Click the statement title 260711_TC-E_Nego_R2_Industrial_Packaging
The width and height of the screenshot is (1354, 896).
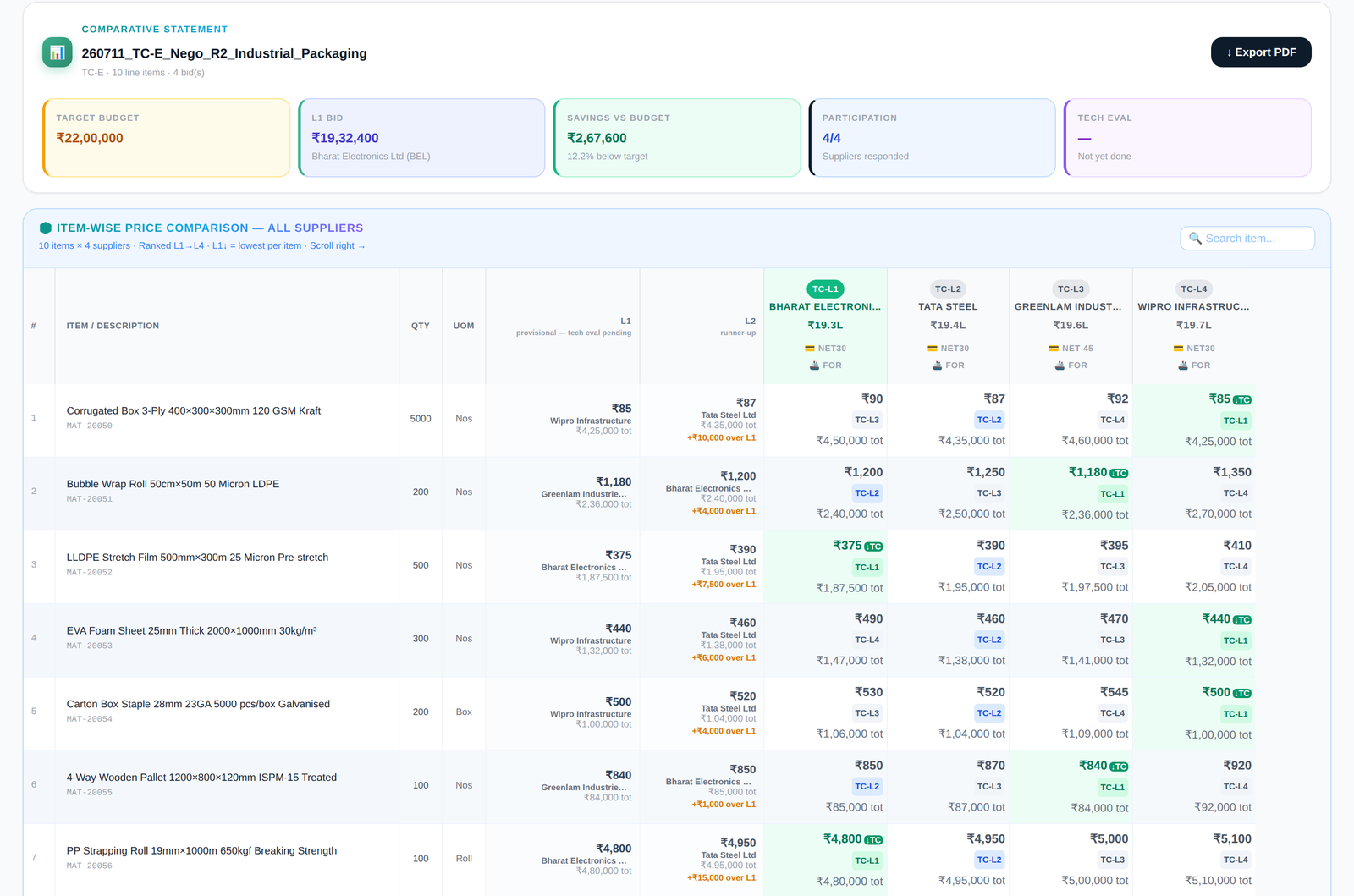(x=224, y=53)
